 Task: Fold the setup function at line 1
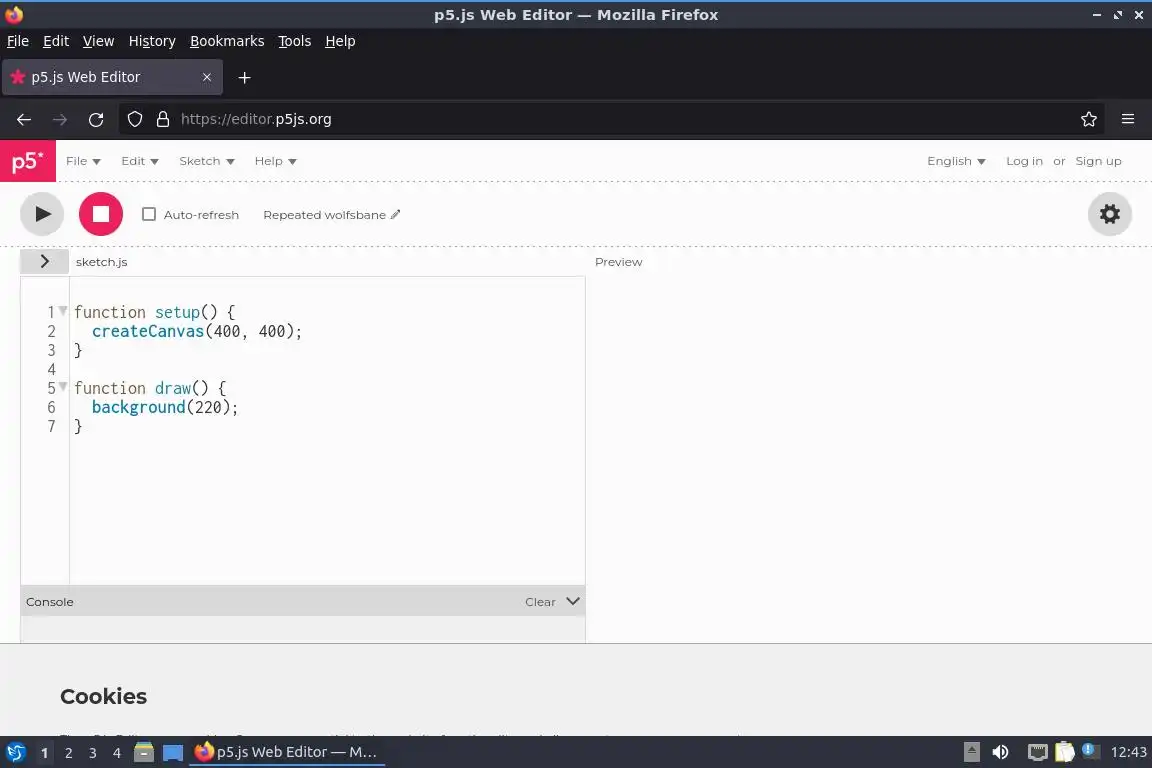pyautogui.click(x=63, y=311)
